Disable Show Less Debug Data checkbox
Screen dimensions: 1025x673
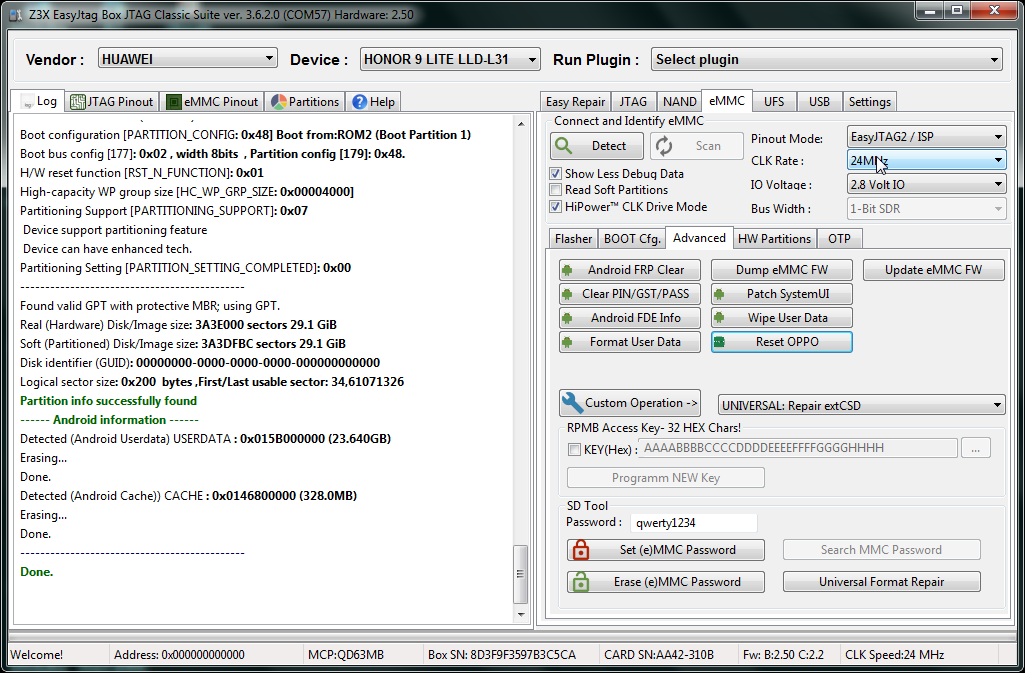pyautogui.click(x=556, y=174)
